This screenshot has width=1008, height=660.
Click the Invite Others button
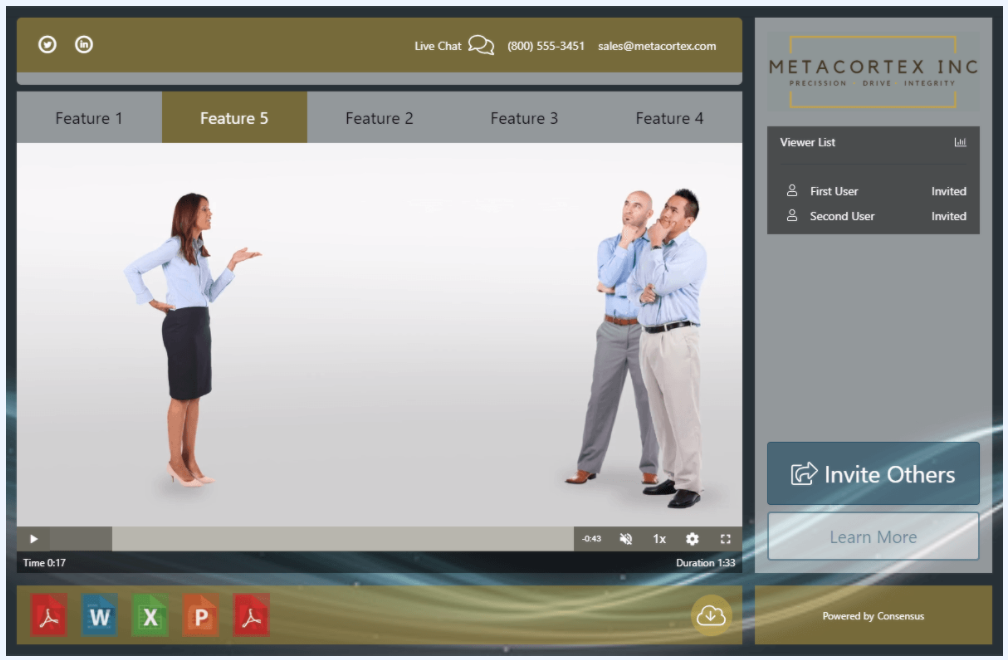873,474
